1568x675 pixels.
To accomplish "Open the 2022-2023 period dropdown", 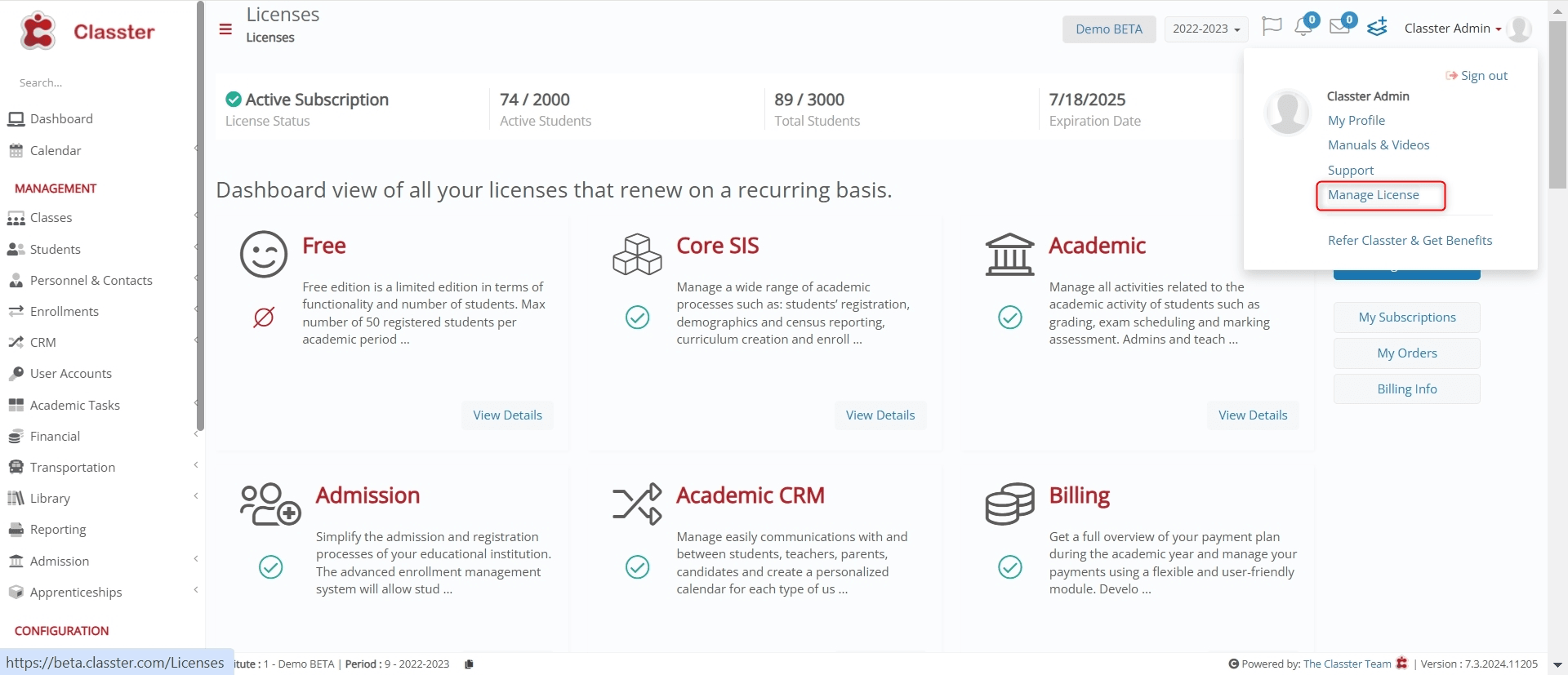I will (1206, 29).
